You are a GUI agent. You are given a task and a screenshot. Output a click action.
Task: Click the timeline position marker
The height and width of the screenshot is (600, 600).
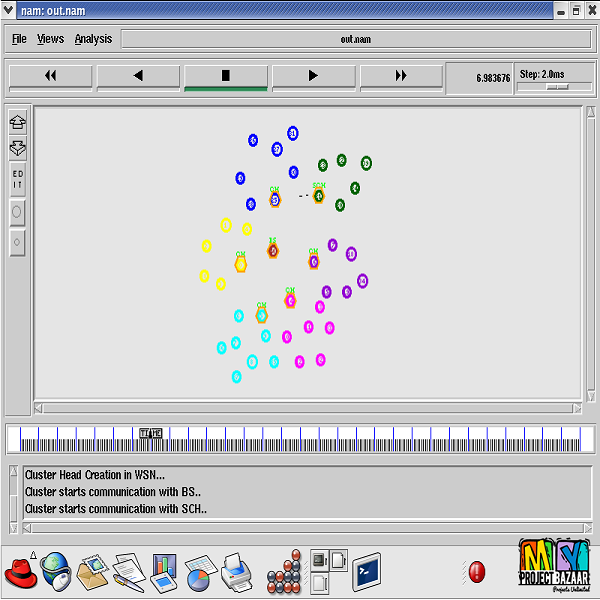[150, 433]
